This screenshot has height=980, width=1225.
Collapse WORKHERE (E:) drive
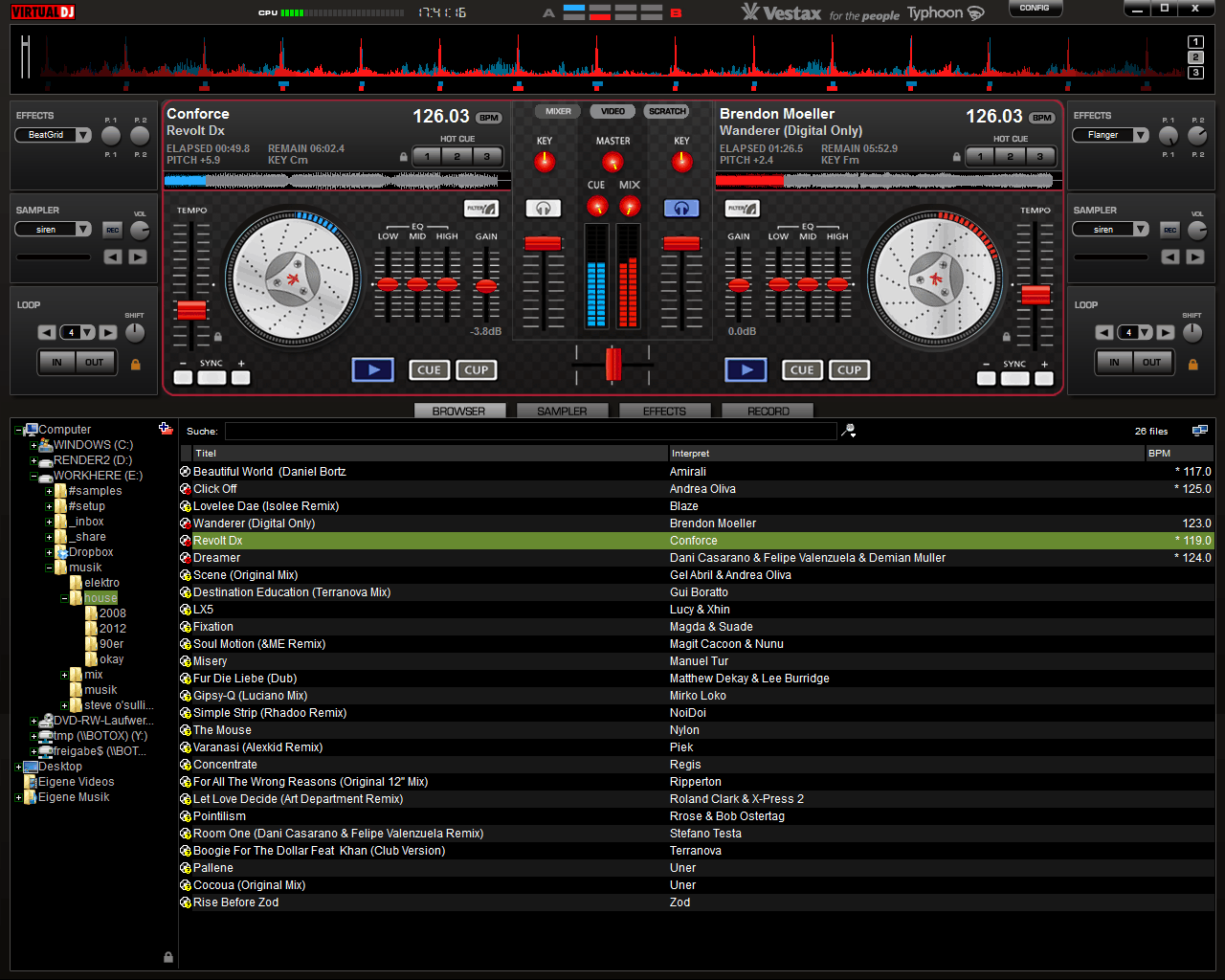click(33, 476)
